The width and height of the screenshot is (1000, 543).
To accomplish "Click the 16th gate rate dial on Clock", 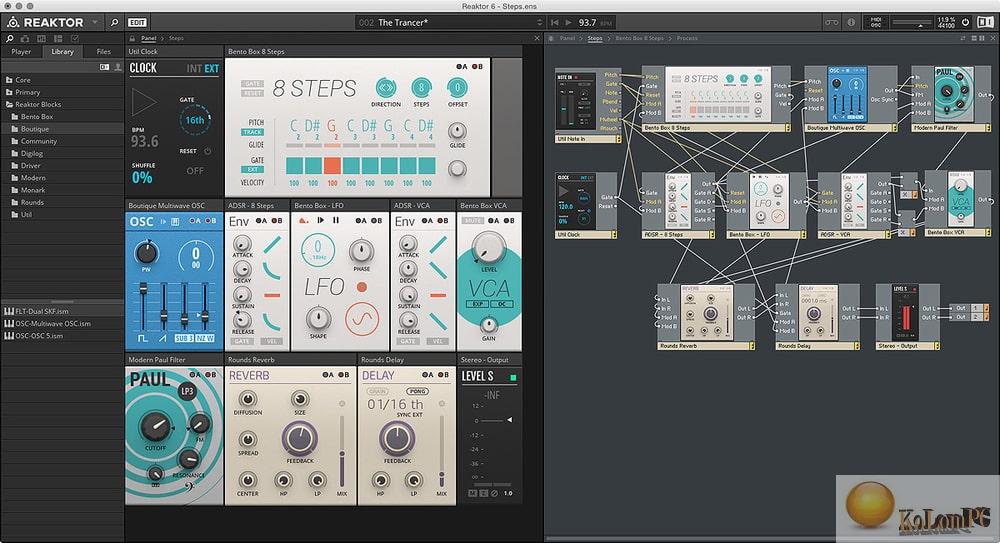I will (195, 120).
